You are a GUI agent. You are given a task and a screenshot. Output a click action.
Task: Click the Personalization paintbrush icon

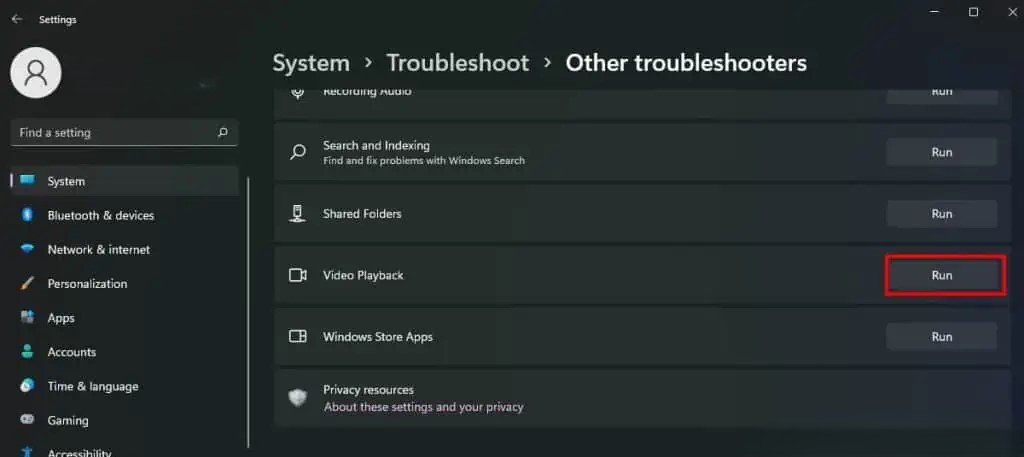pyautogui.click(x=27, y=283)
